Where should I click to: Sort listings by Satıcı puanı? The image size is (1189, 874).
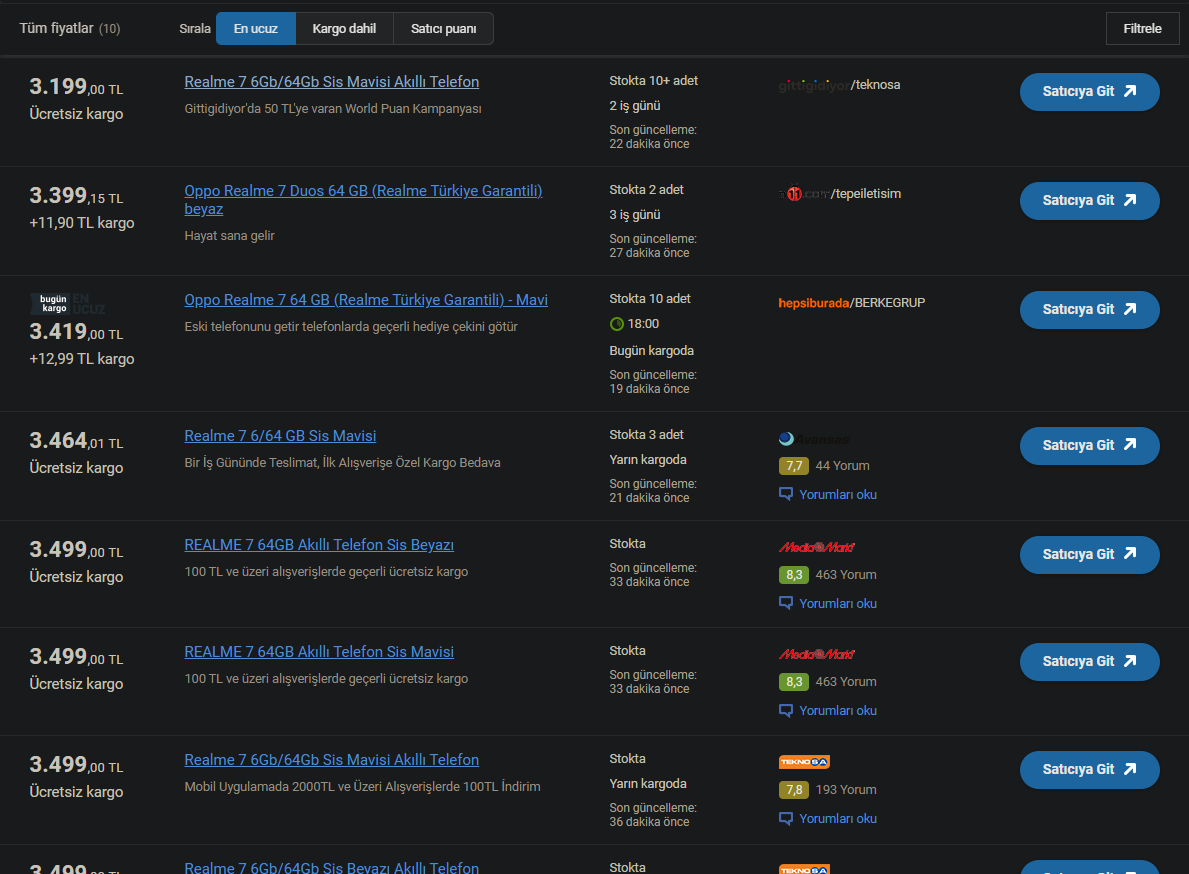444,29
